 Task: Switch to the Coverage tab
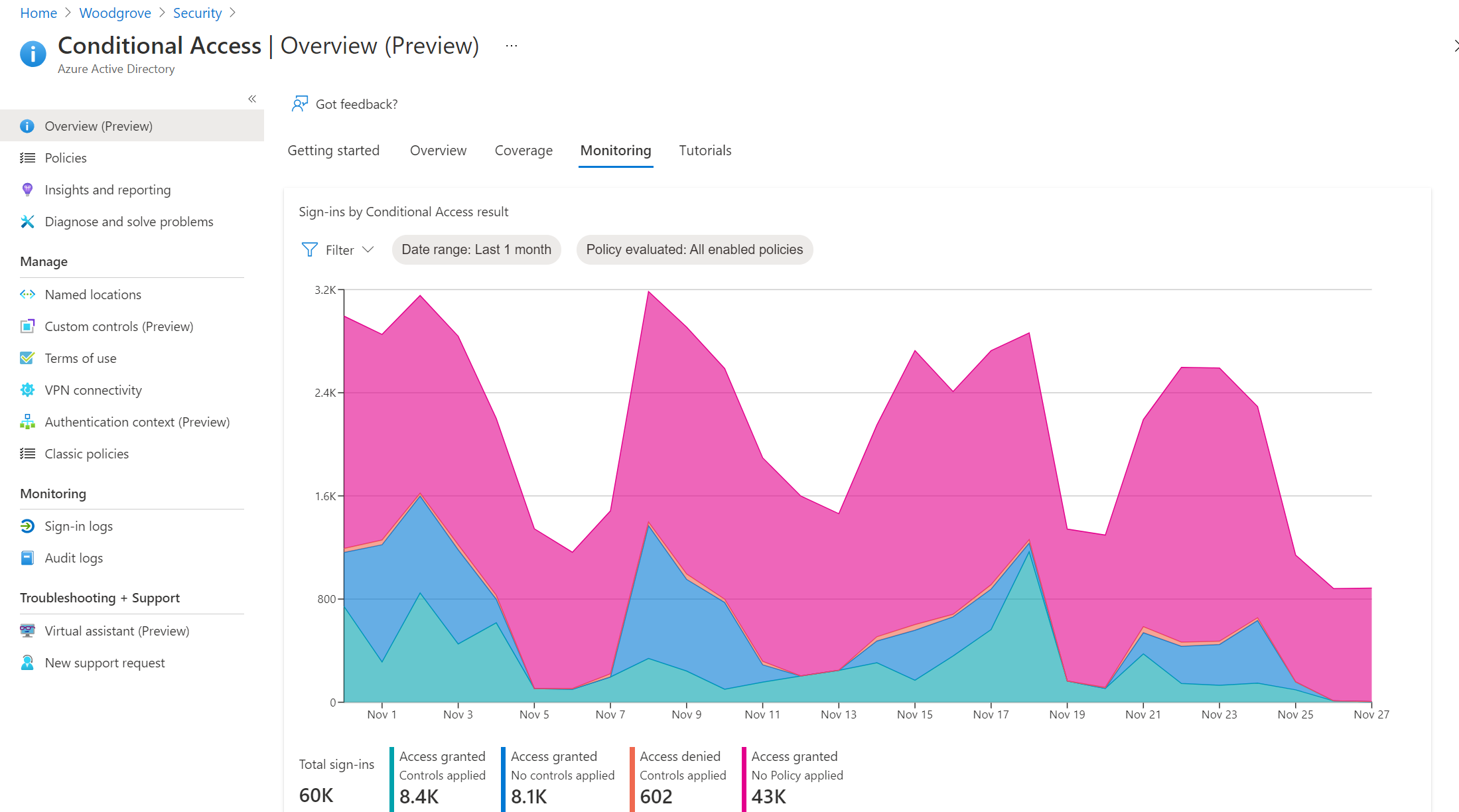pyautogui.click(x=523, y=151)
